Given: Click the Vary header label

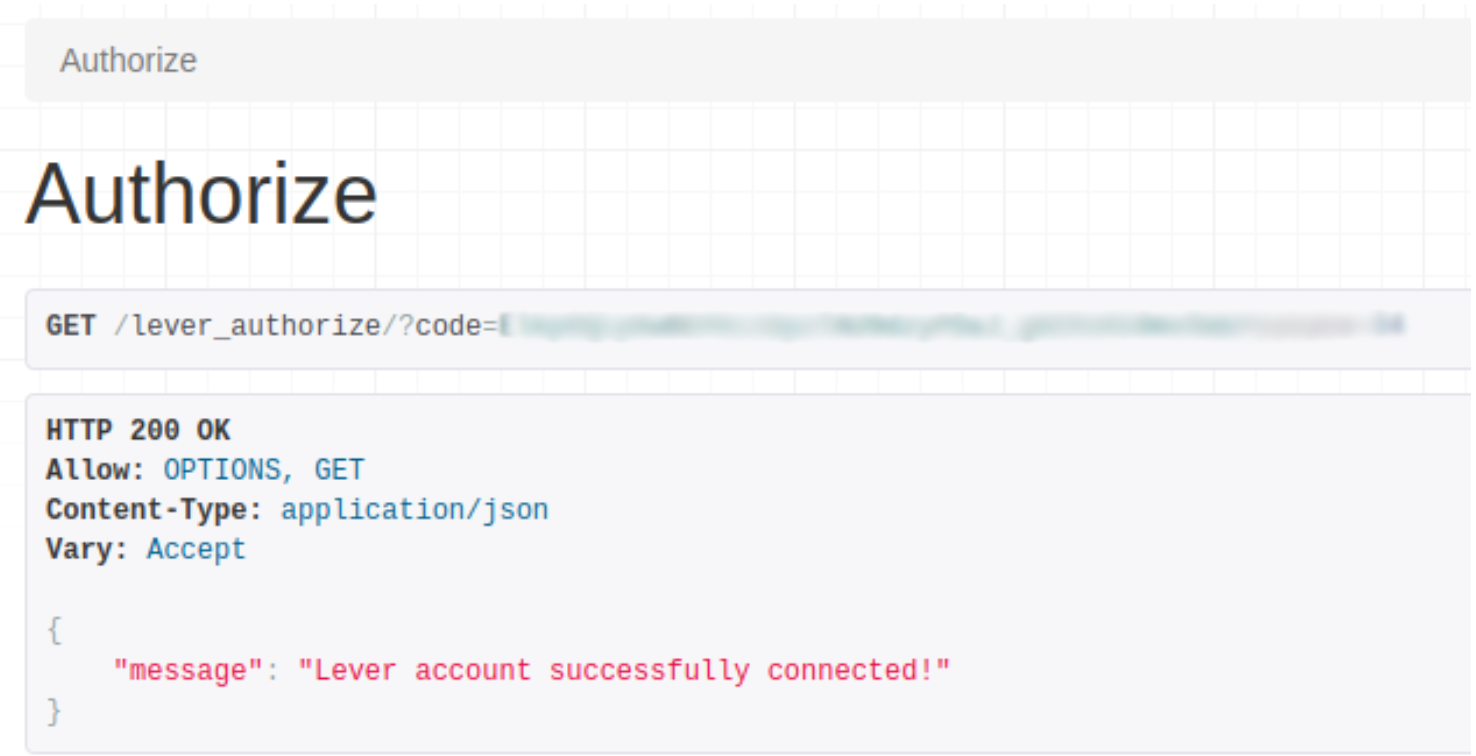Looking at the screenshot, I should click(88, 550).
